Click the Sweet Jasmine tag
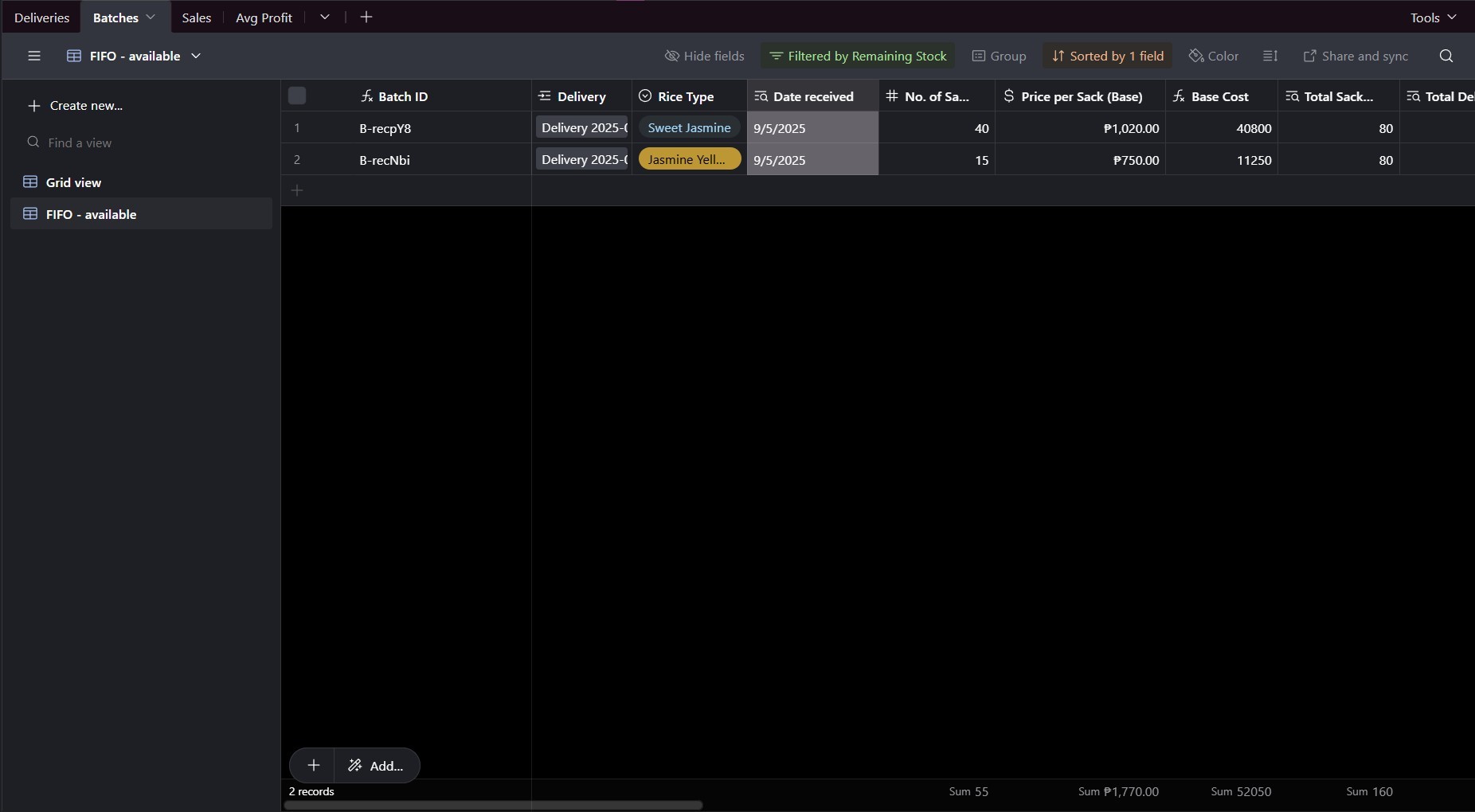This screenshot has width=1475, height=812. 690,127
